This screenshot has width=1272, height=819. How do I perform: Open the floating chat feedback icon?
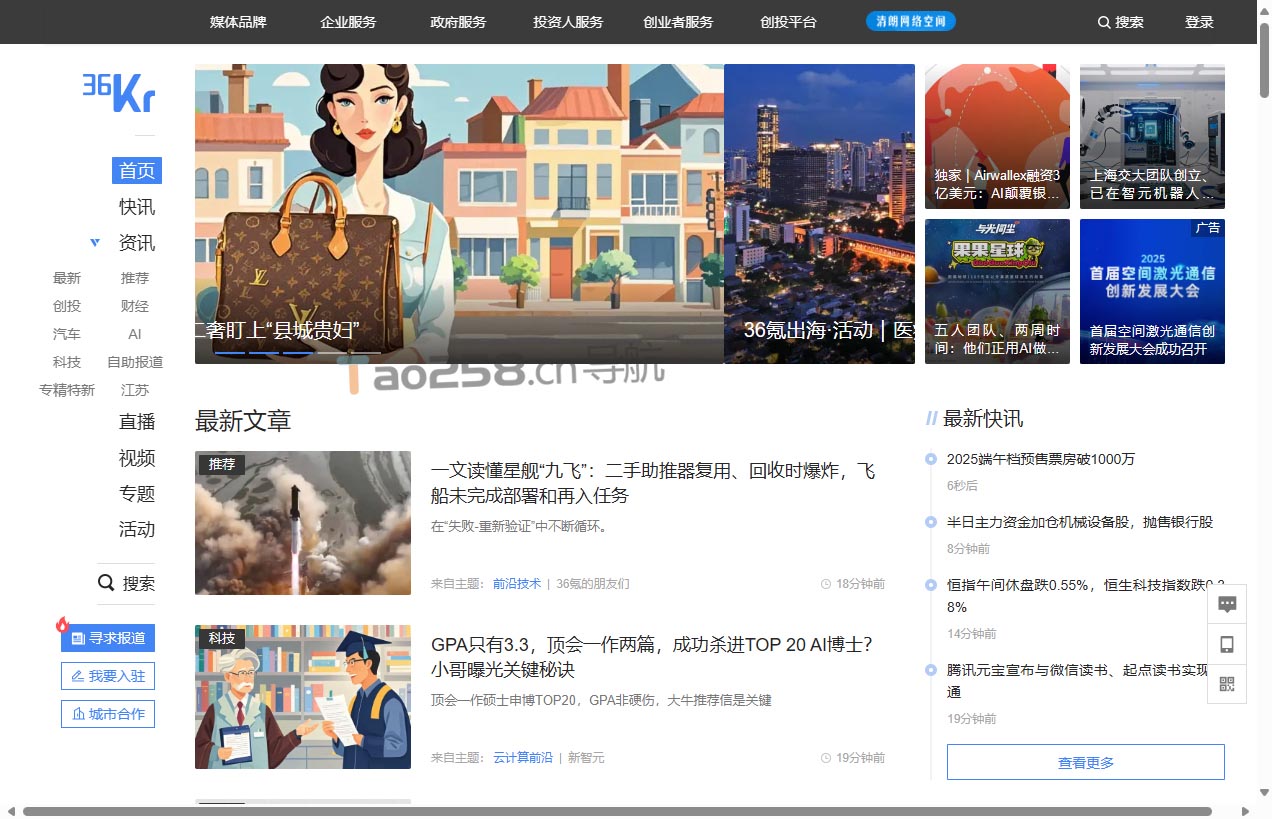pos(1228,604)
